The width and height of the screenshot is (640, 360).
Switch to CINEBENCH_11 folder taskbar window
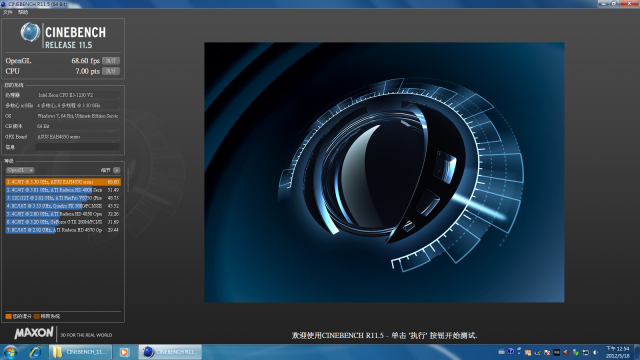coord(80,352)
